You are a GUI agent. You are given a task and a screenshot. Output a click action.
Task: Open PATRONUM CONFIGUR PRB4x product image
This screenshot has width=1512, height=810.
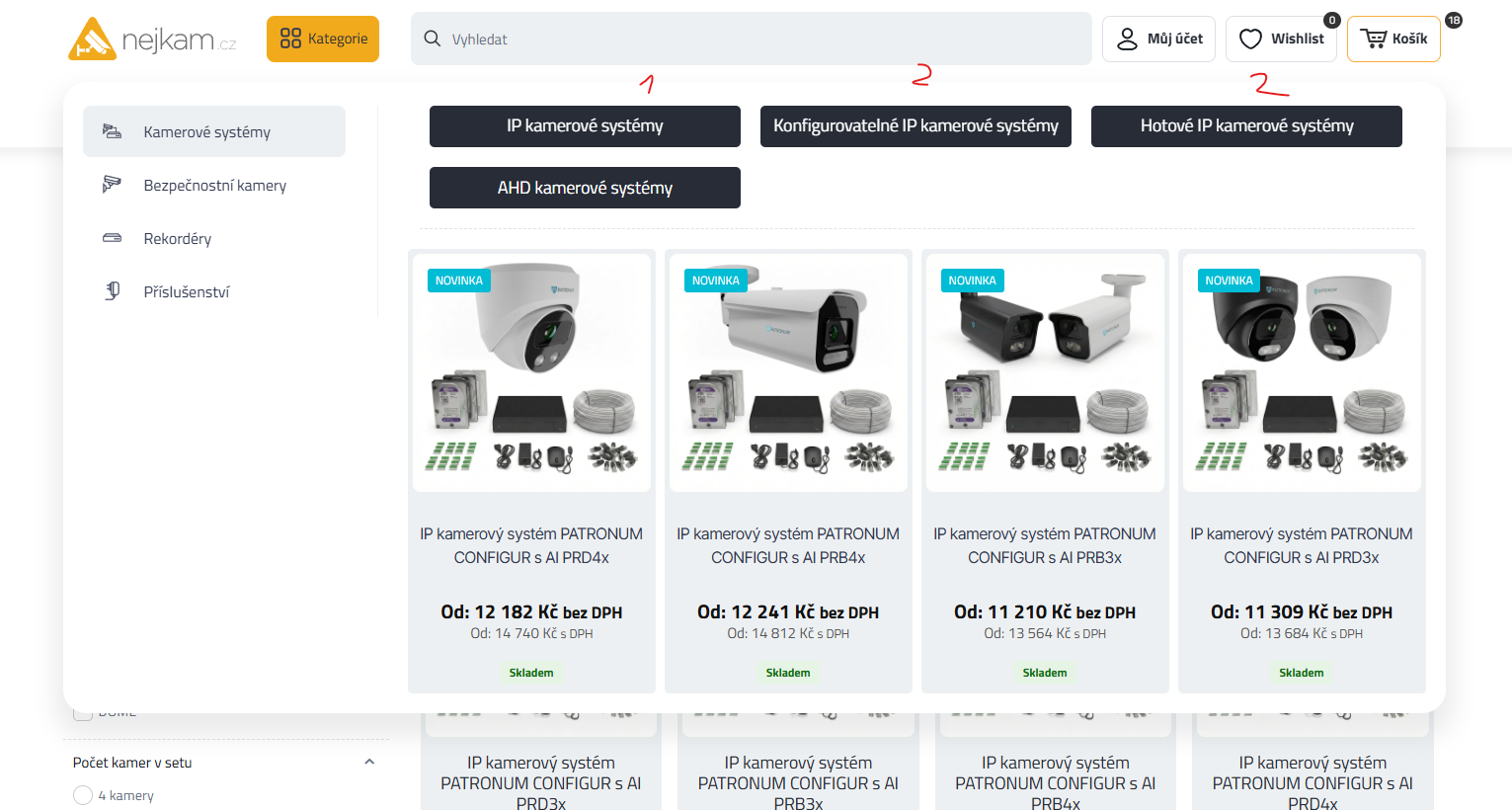coord(788,372)
